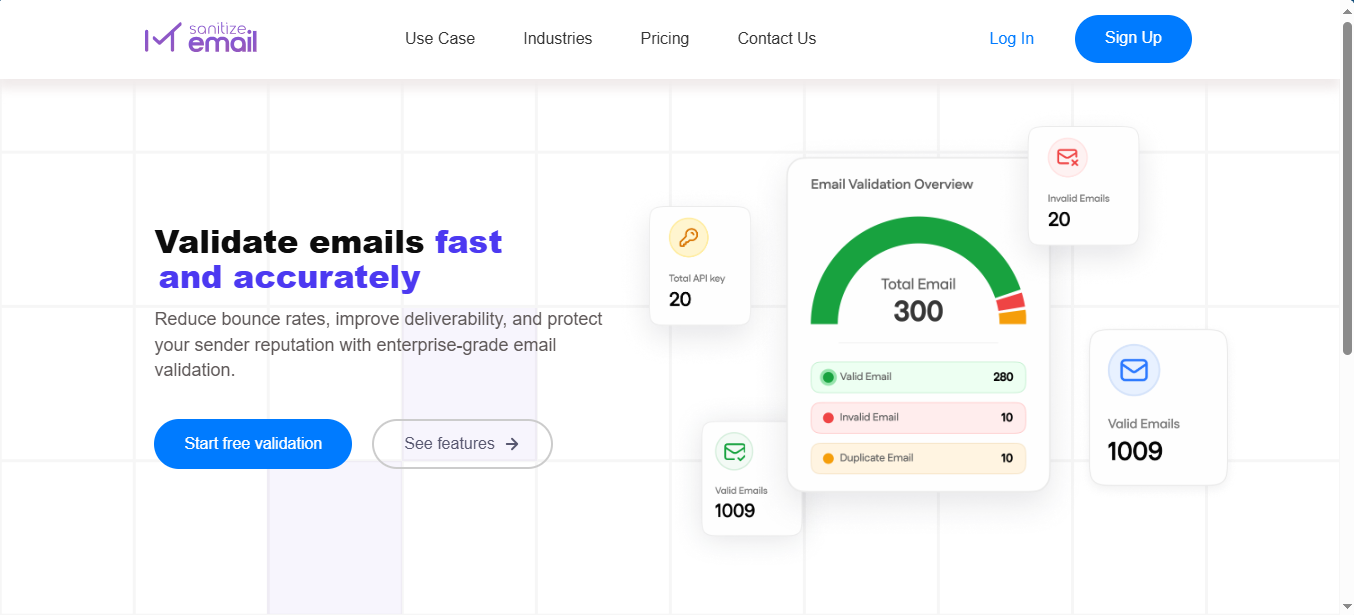Click the Sign Up button
The image size is (1354, 615).
[1133, 39]
